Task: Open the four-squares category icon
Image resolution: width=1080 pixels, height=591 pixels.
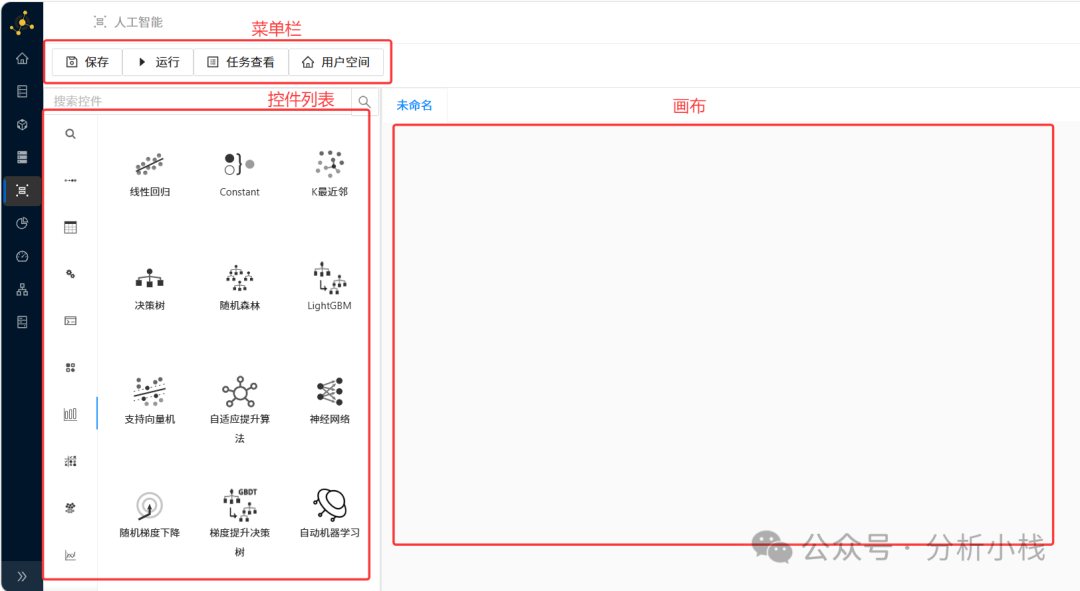Action: (x=70, y=368)
